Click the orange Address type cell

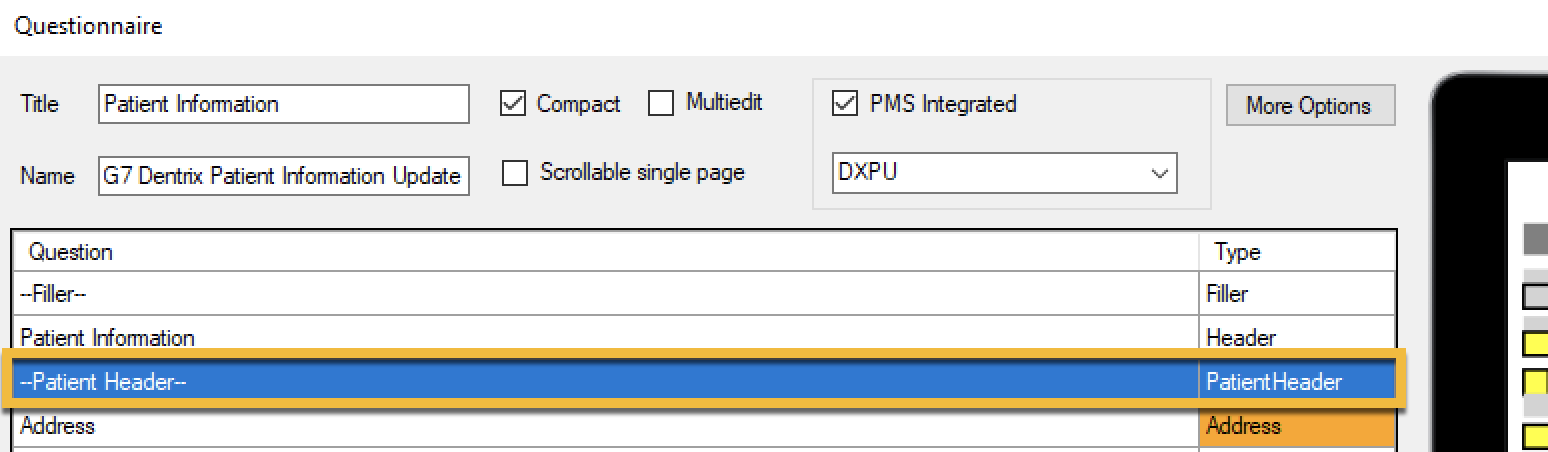coord(1297,428)
